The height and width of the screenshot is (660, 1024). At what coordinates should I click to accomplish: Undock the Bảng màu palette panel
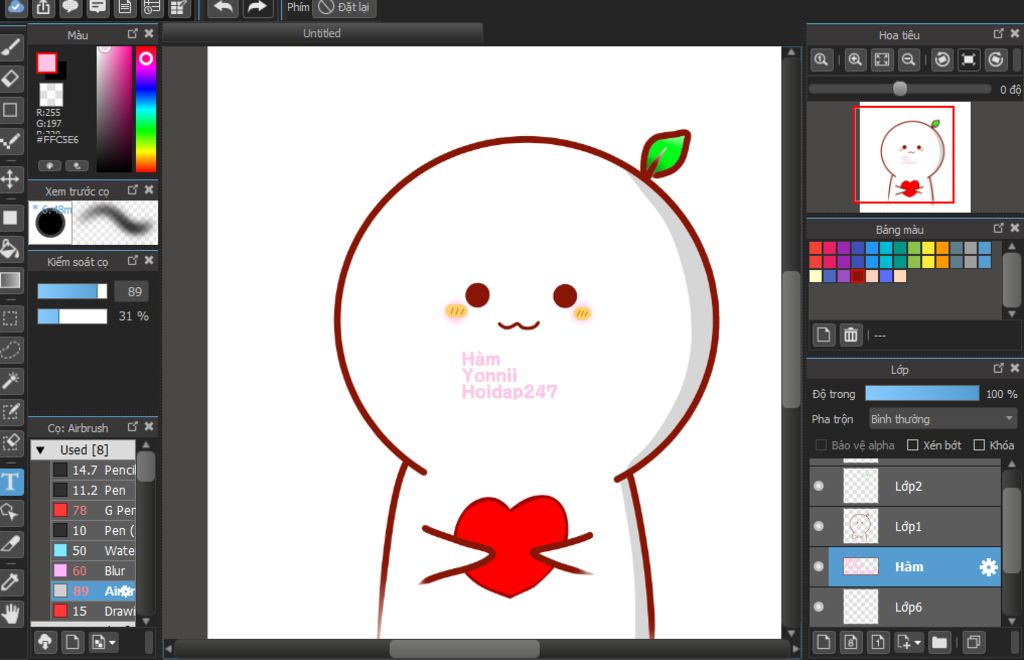click(x=999, y=228)
